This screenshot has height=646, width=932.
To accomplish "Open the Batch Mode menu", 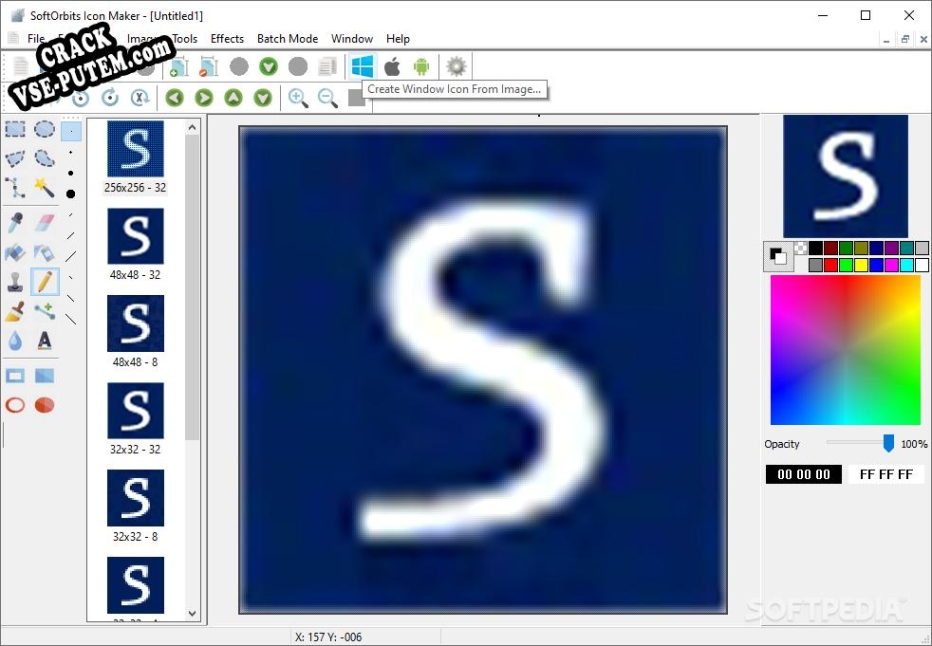I will [287, 39].
